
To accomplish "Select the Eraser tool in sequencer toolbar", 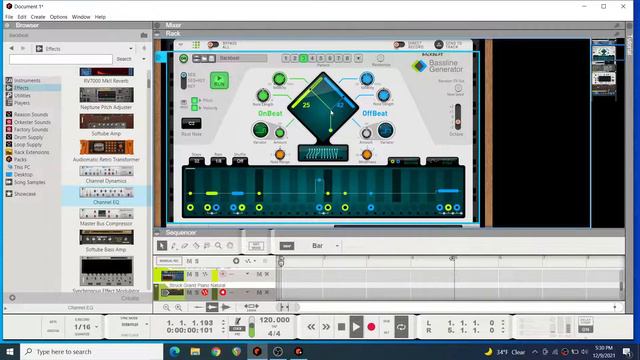I will 185,246.
